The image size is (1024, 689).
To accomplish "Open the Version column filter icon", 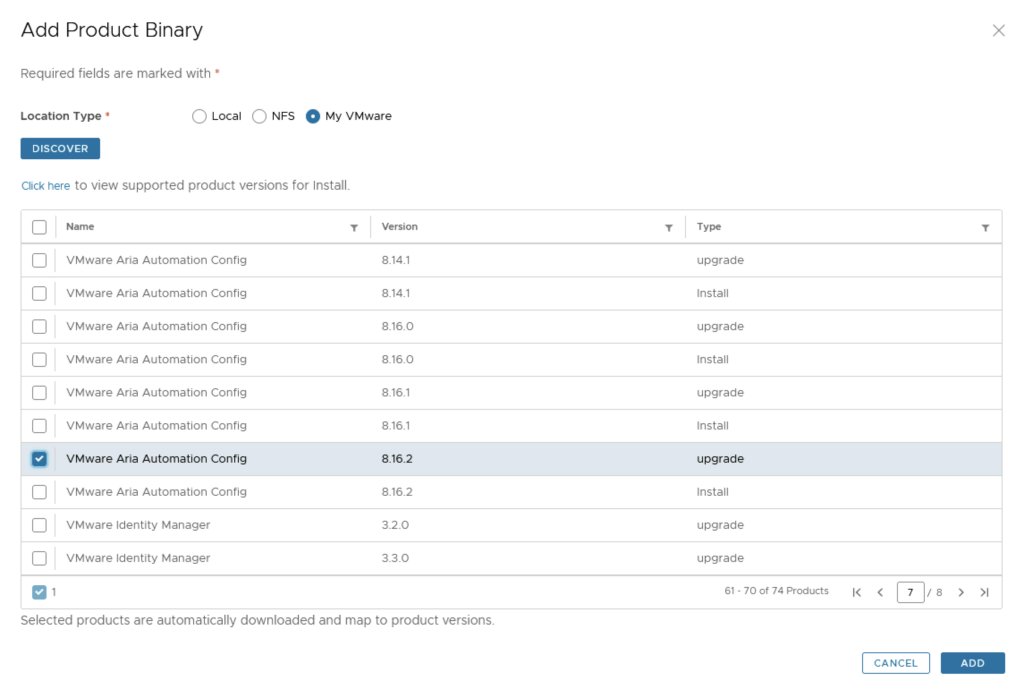I will click(x=669, y=228).
